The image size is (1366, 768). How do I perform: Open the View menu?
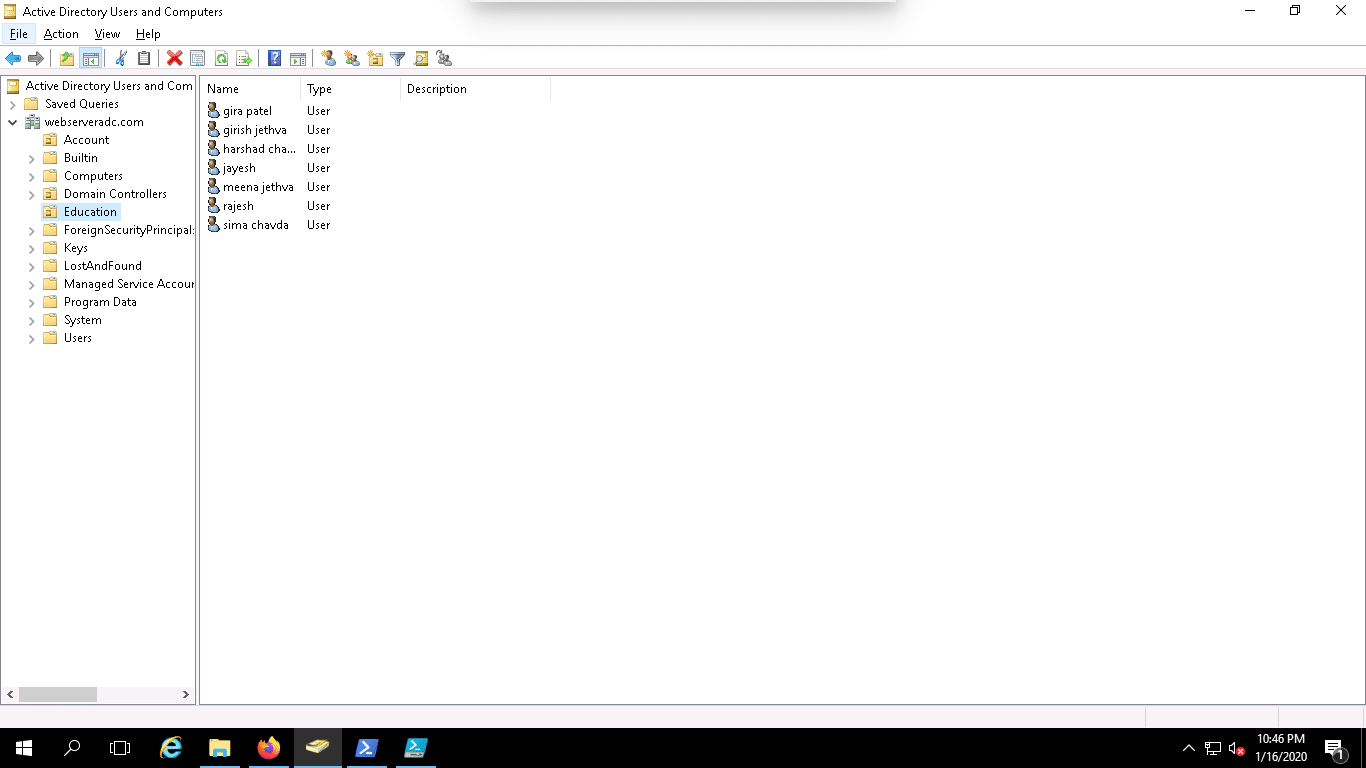coord(107,34)
